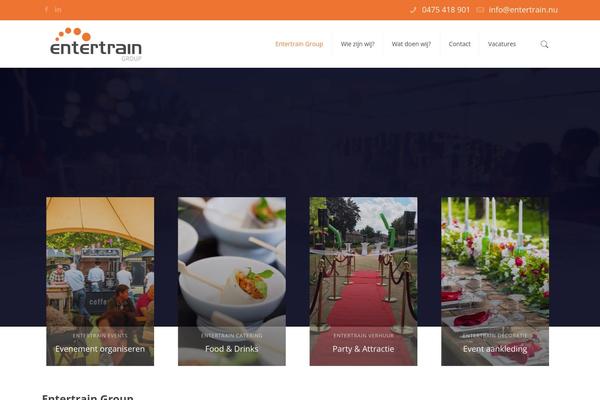Select the Entertrain Group menu item
This screenshot has height=400, width=600.
coord(299,44)
